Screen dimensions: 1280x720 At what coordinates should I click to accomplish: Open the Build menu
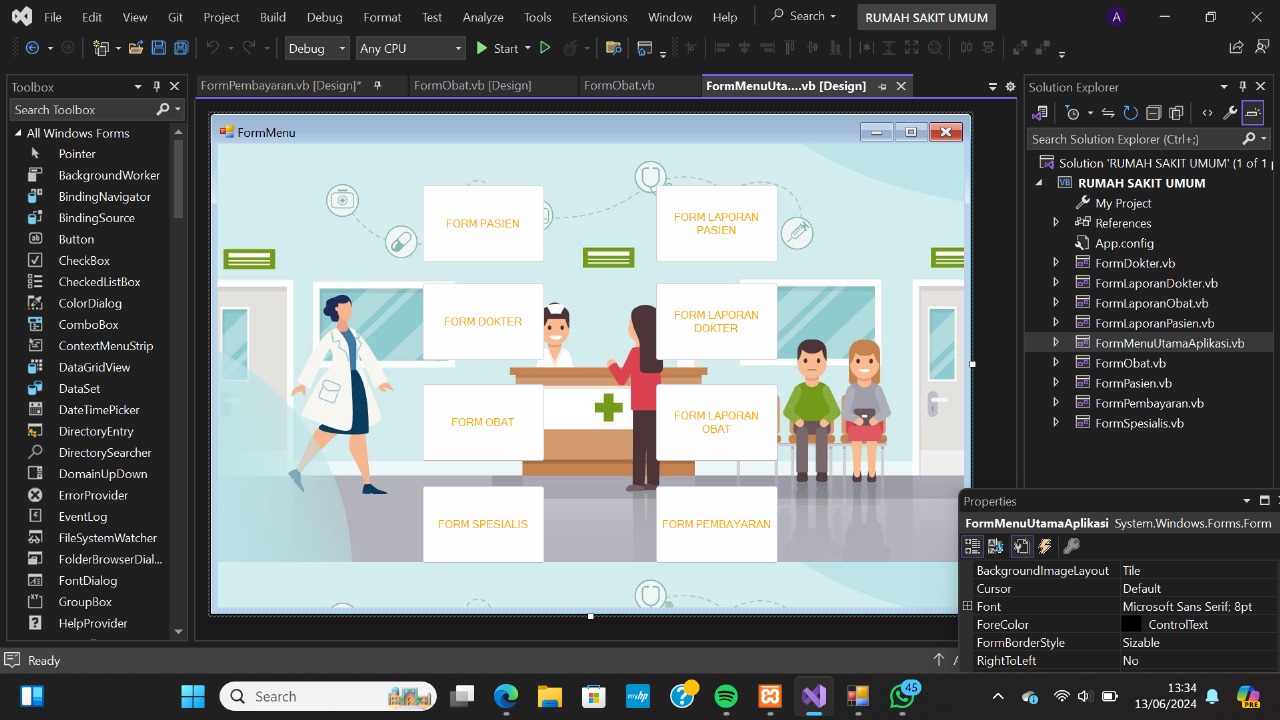coord(272,17)
